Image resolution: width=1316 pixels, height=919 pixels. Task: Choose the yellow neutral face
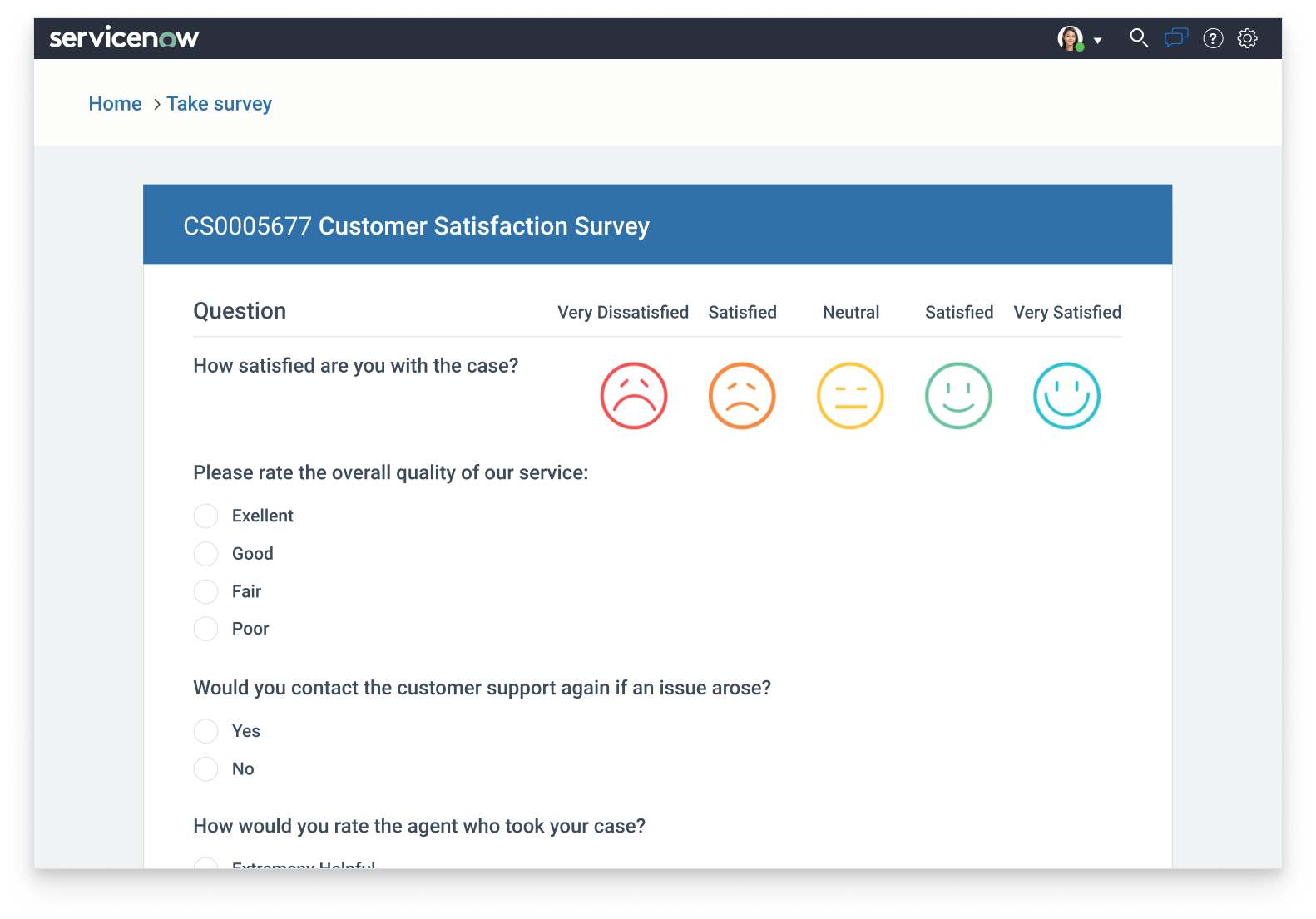(x=849, y=396)
